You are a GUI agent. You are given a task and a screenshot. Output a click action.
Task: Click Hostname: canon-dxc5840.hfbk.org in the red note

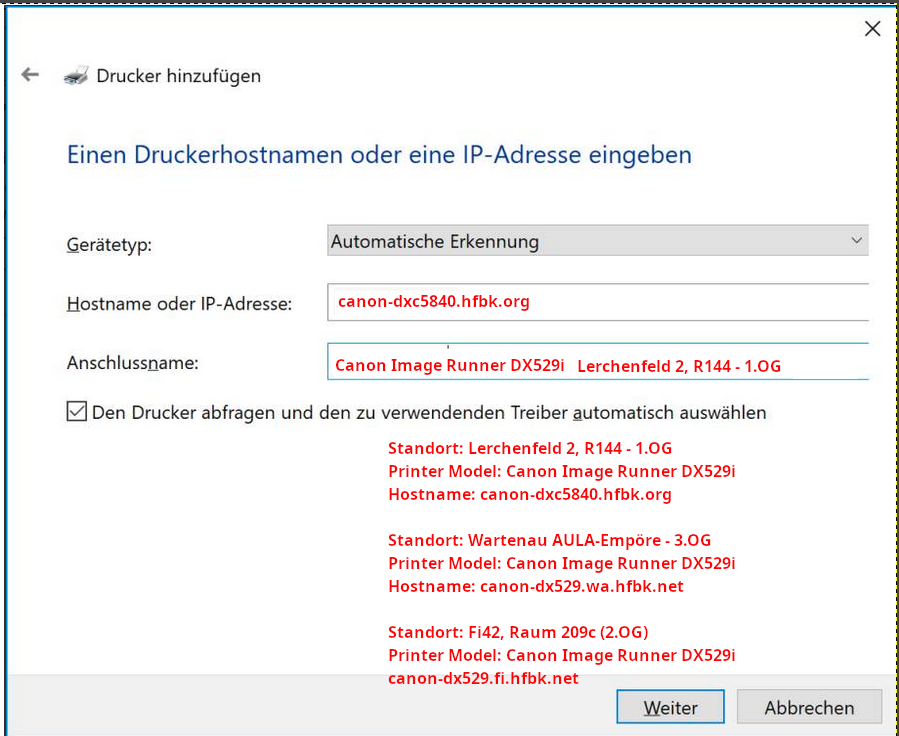tap(530, 494)
